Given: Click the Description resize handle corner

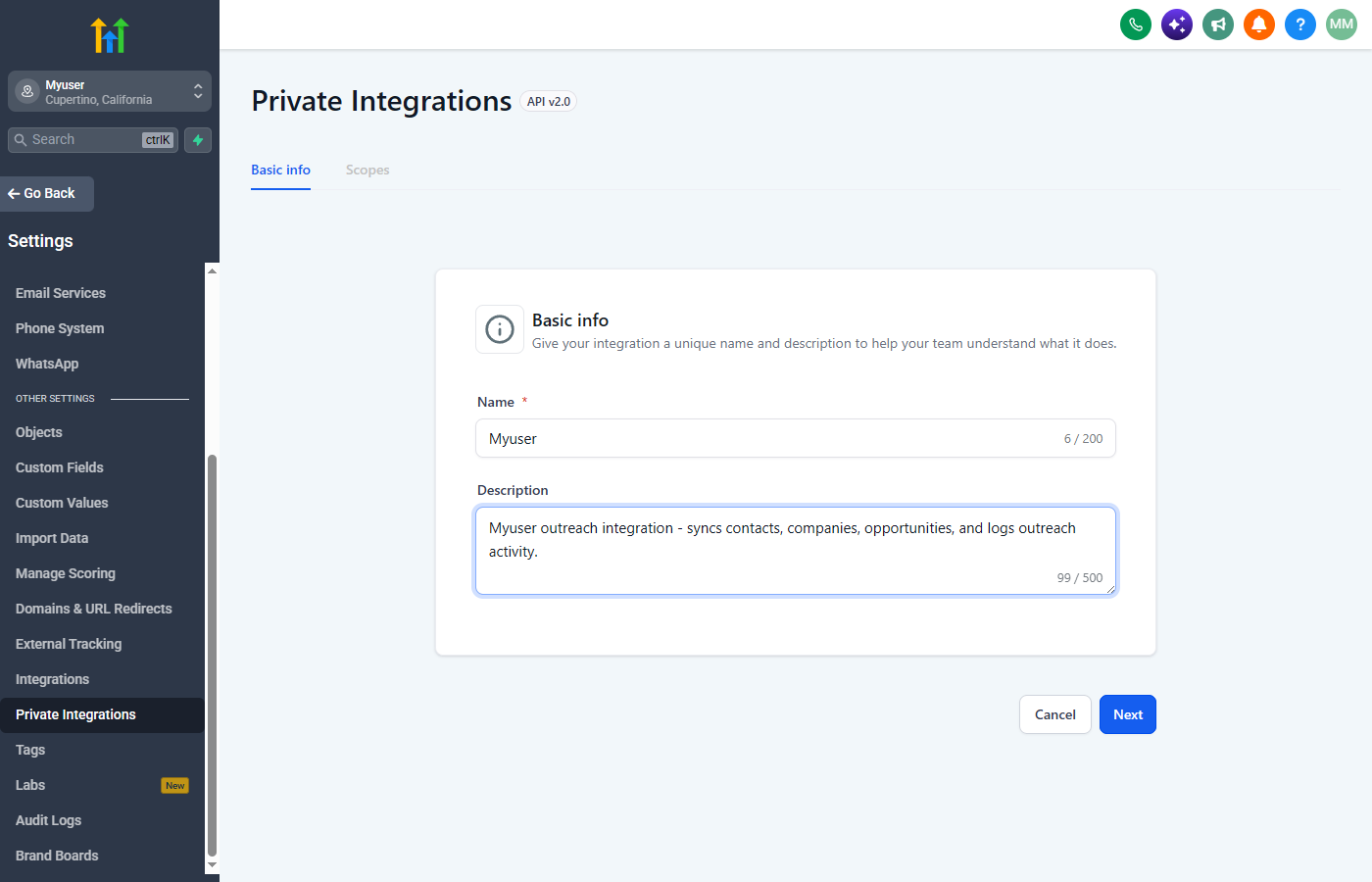Looking at the screenshot, I should tap(1110, 589).
